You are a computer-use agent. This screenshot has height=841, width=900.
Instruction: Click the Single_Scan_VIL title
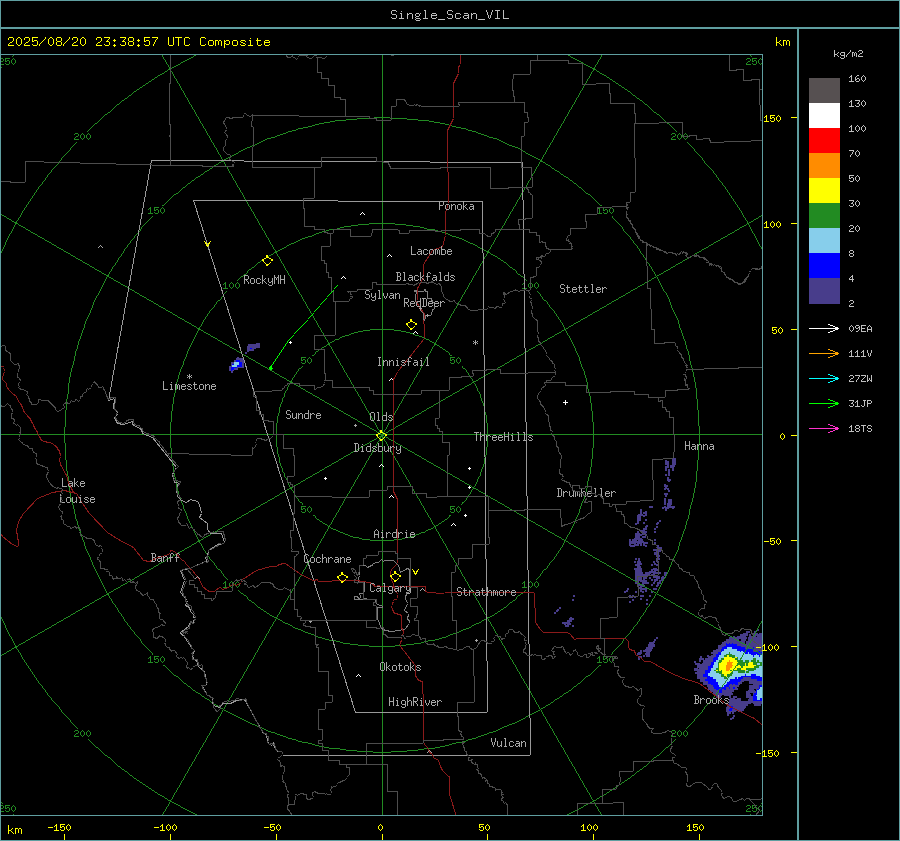449,15
